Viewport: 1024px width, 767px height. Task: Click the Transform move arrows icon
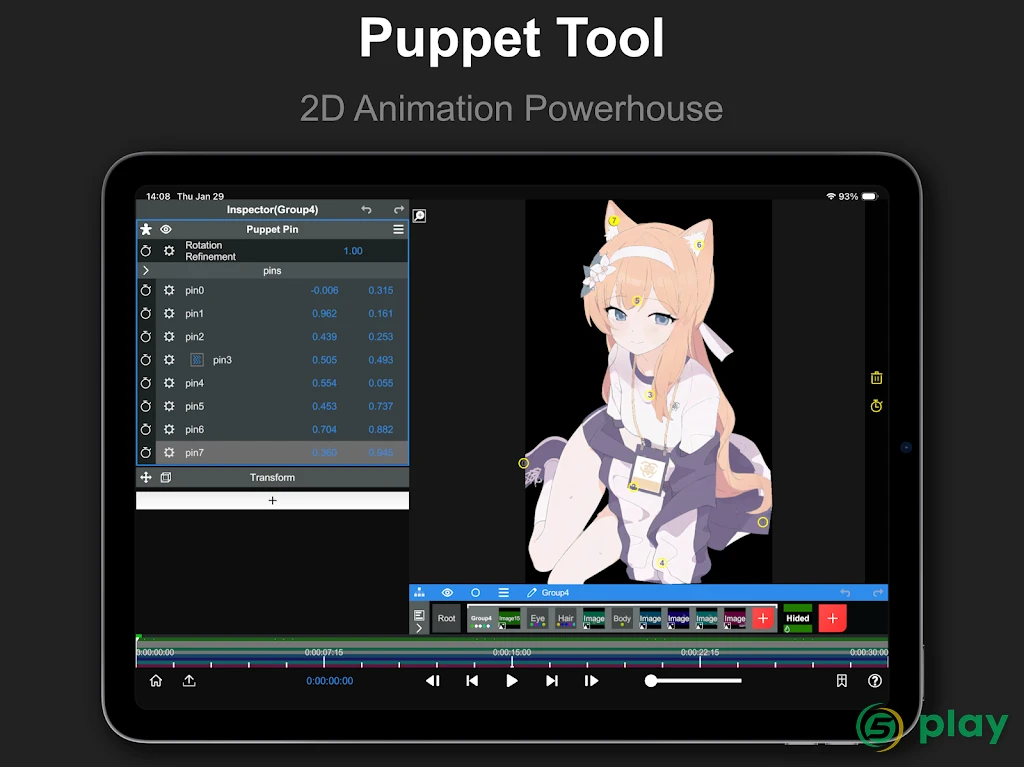point(146,478)
